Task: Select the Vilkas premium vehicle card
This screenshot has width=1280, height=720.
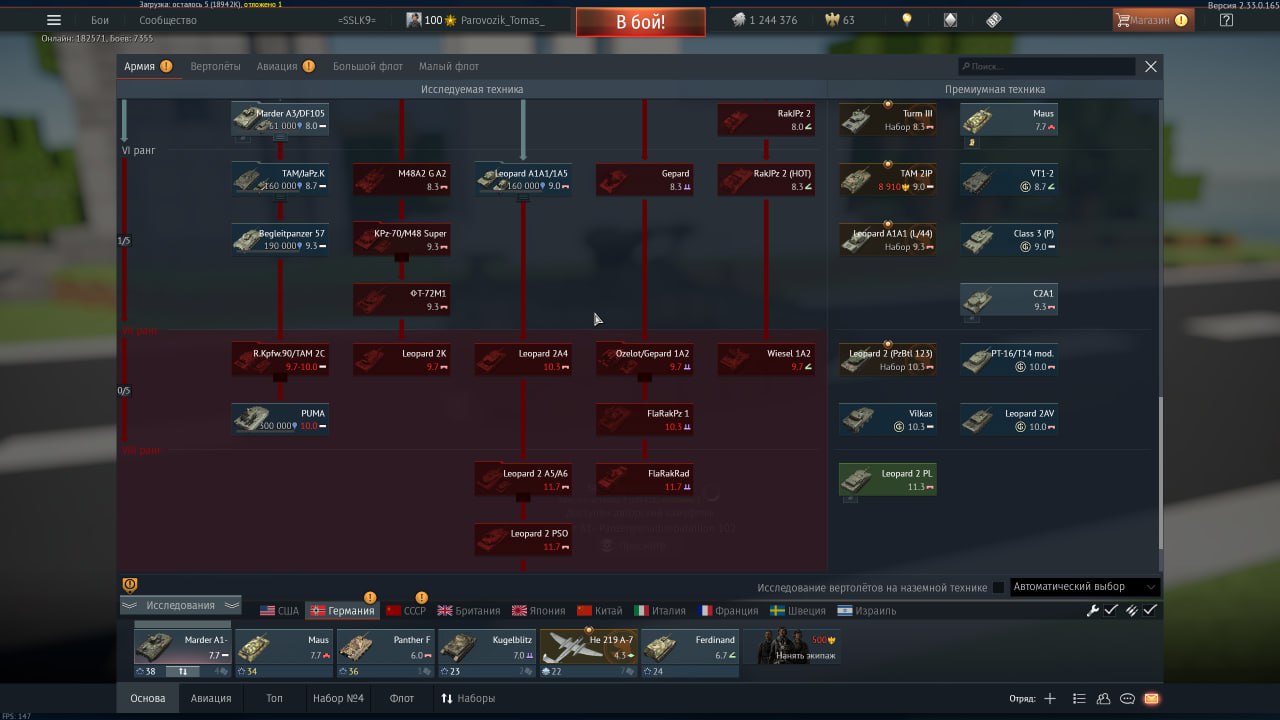Action: coord(888,419)
